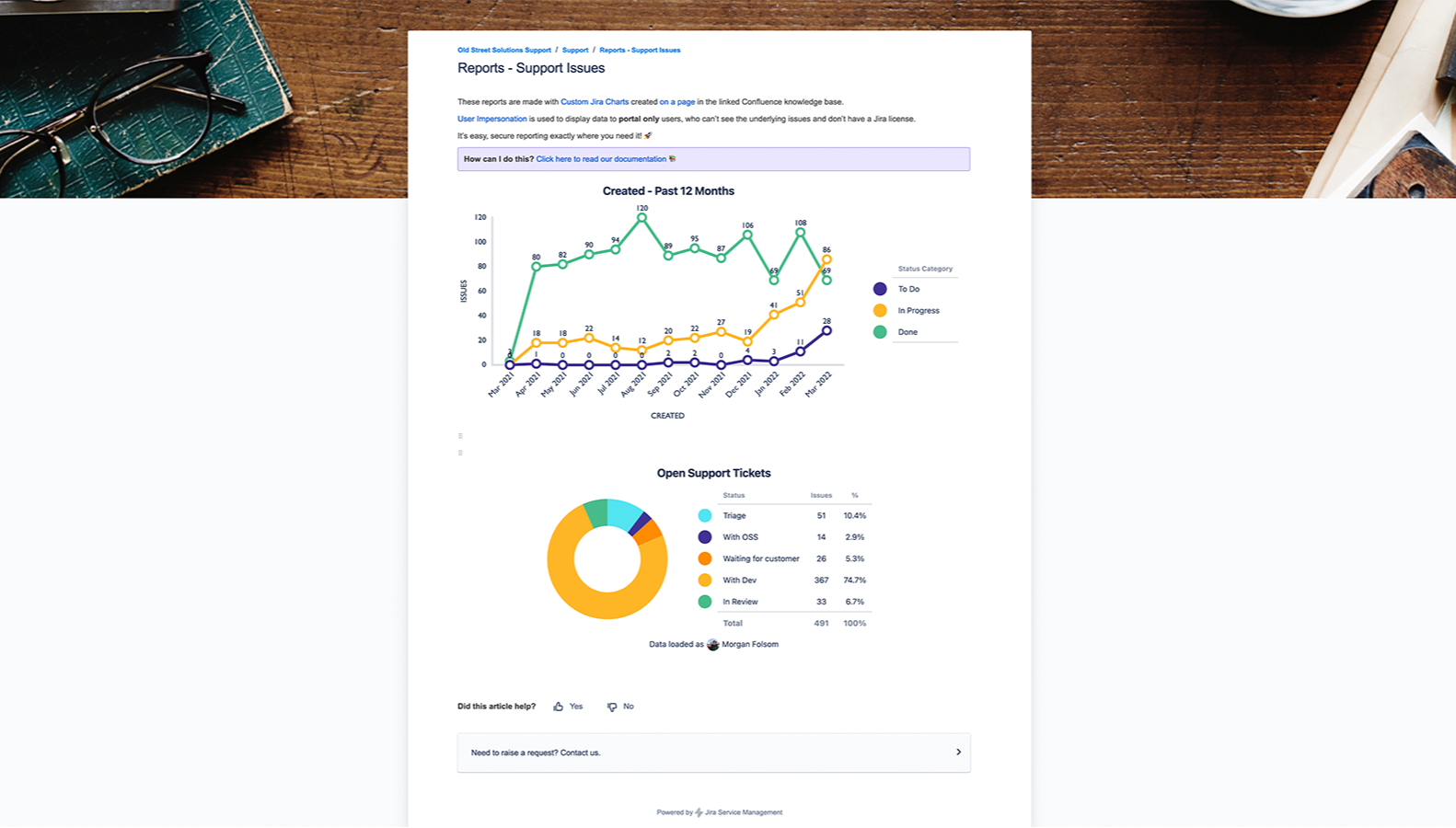This screenshot has height=828, width=1456.
Task: Open the Custom Jira Charts link
Action: click(x=595, y=102)
